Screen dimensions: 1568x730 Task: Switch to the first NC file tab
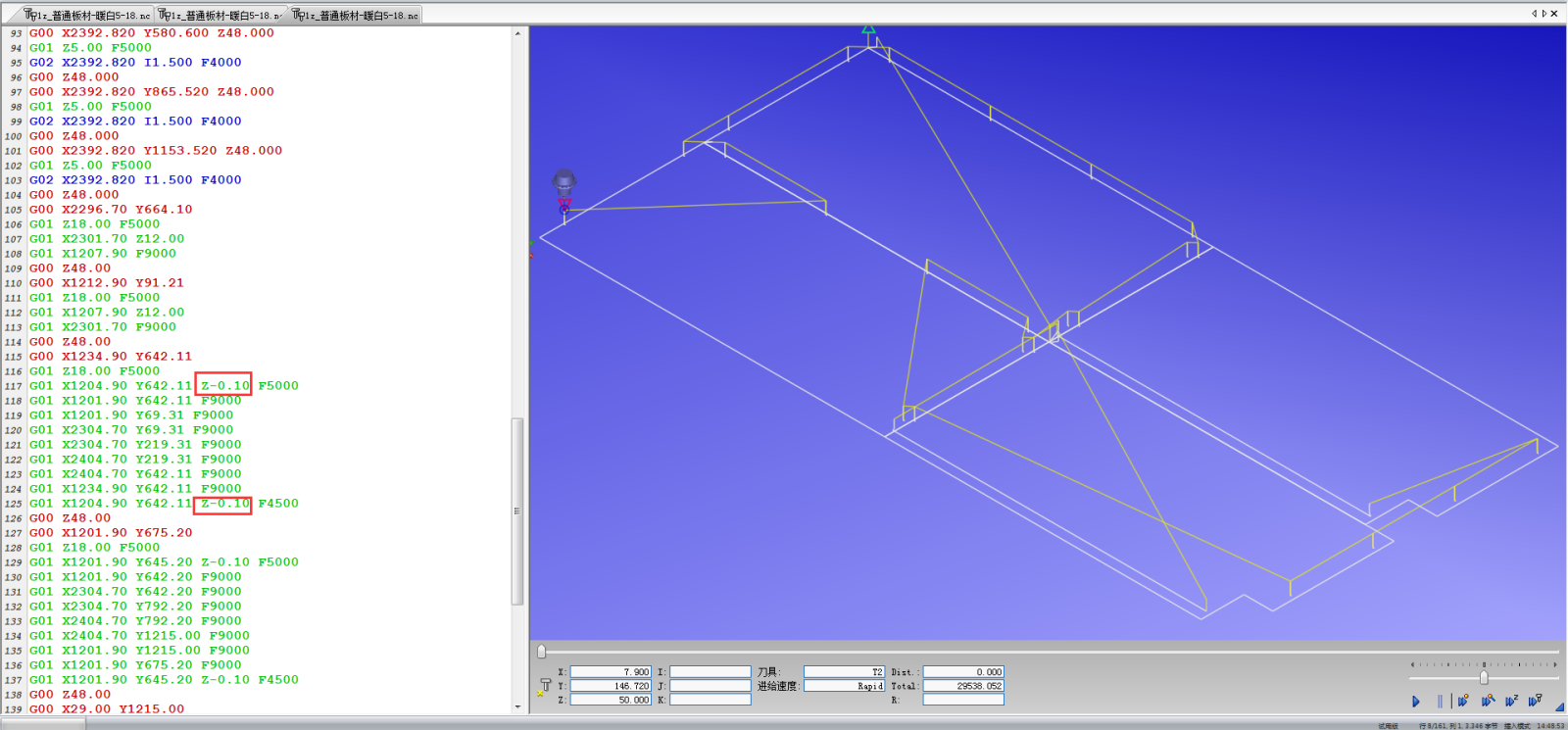(x=87, y=15)
